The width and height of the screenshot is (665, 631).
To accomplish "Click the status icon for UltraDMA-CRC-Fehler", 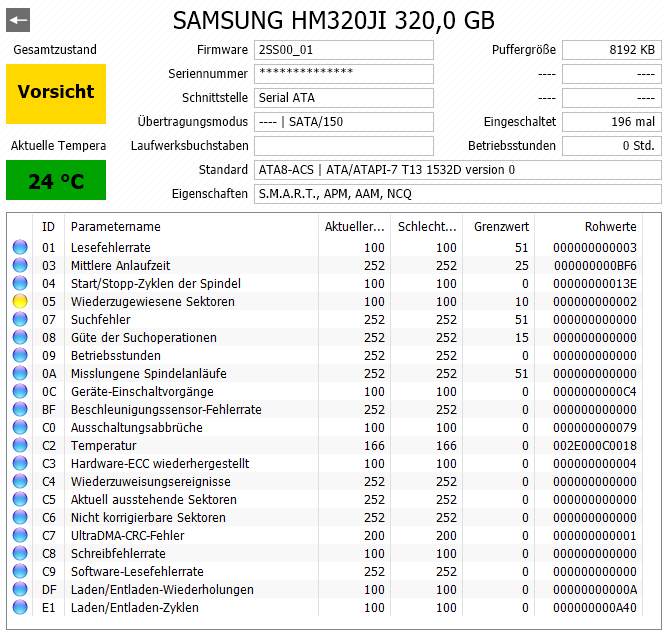I will (x=20, y=535).
